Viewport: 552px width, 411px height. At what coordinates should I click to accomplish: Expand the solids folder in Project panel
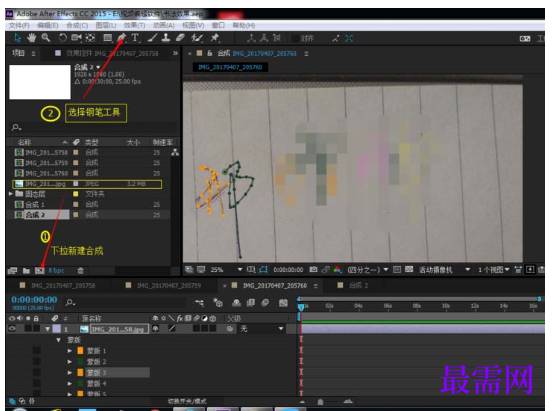pos(11,194)
